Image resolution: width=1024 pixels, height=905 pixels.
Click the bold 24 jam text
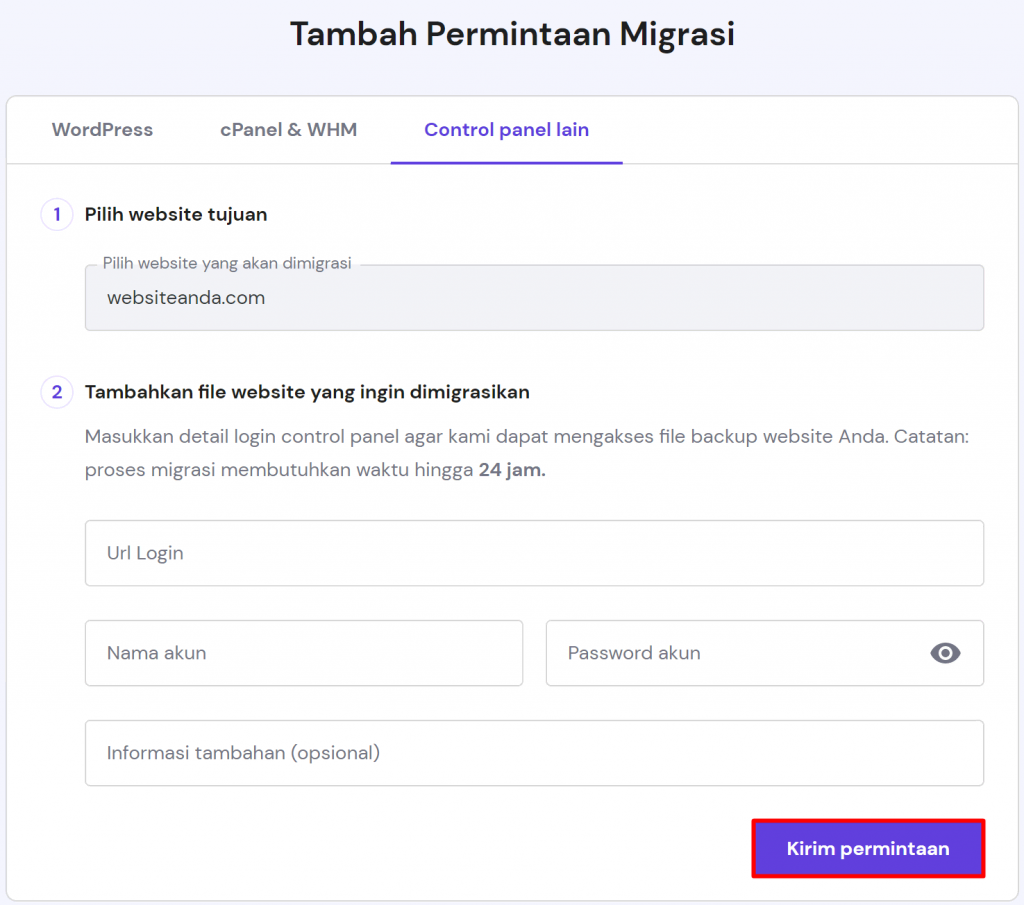click(x=512, y=470)
